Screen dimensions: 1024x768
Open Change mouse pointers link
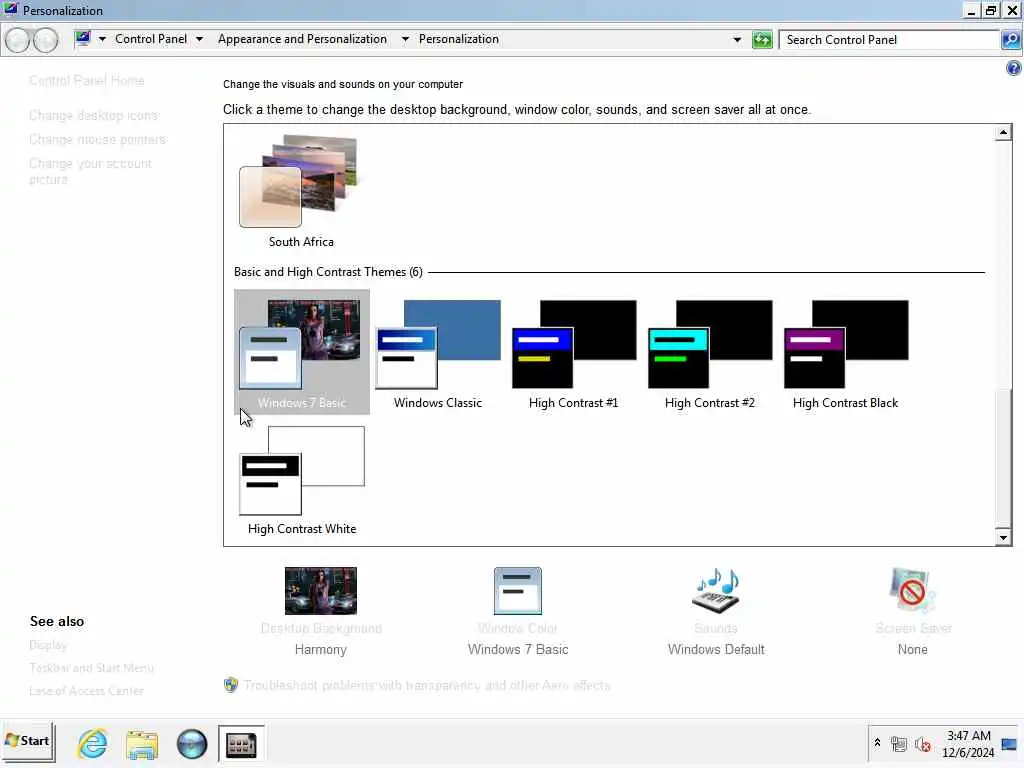click(x=97, y=140)
